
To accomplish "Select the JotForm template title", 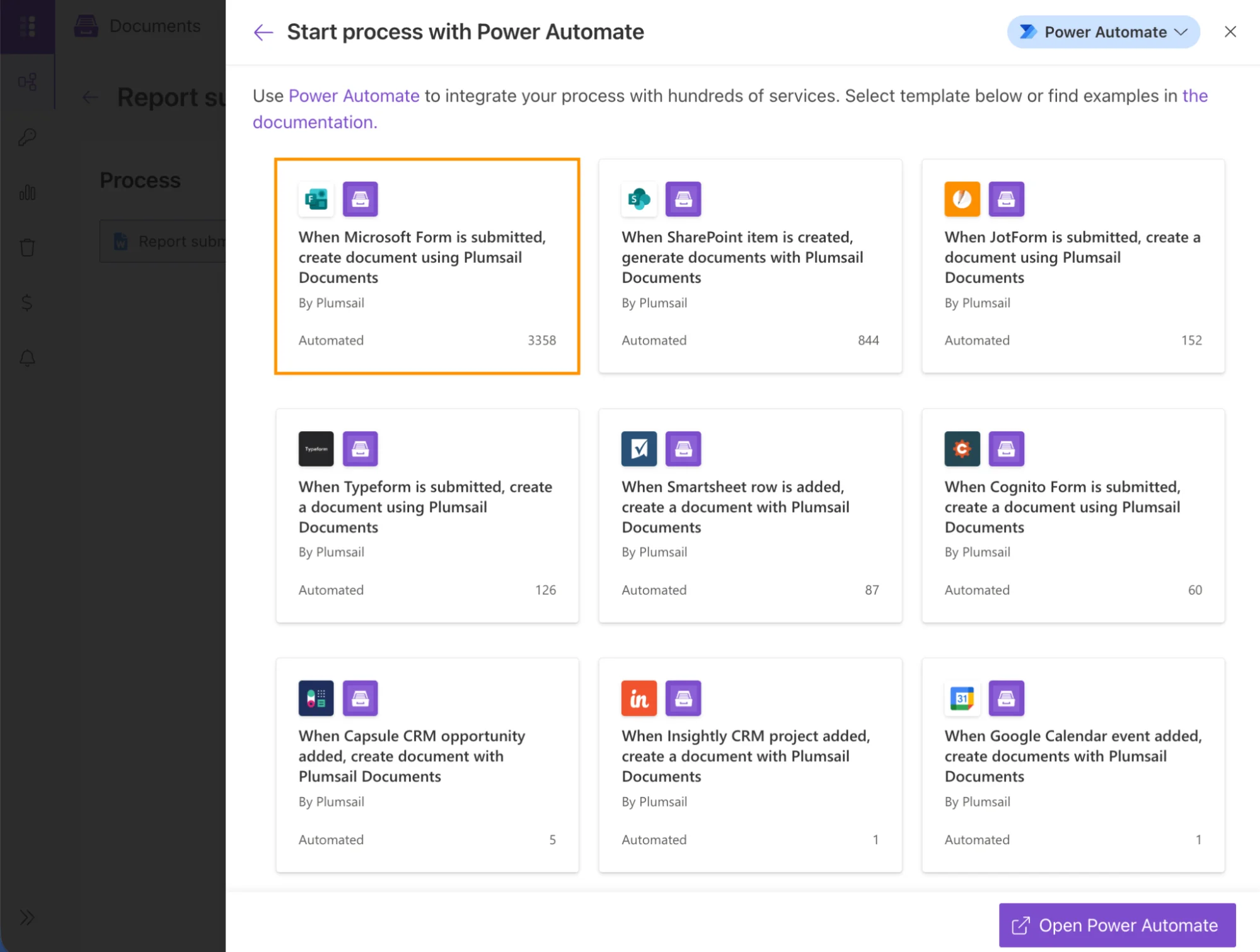I will [x=1072, y=257].
